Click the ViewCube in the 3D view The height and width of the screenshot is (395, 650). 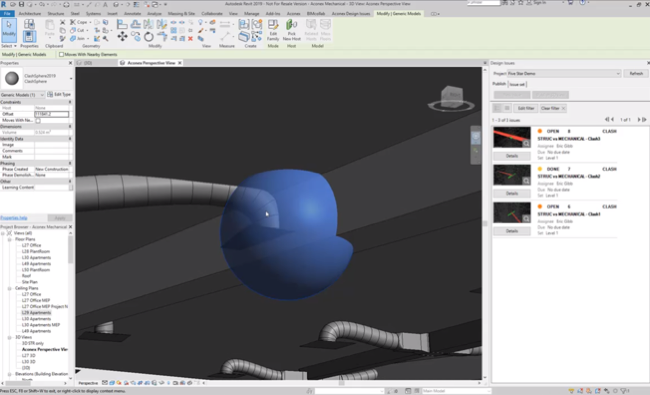click(451, 98)
